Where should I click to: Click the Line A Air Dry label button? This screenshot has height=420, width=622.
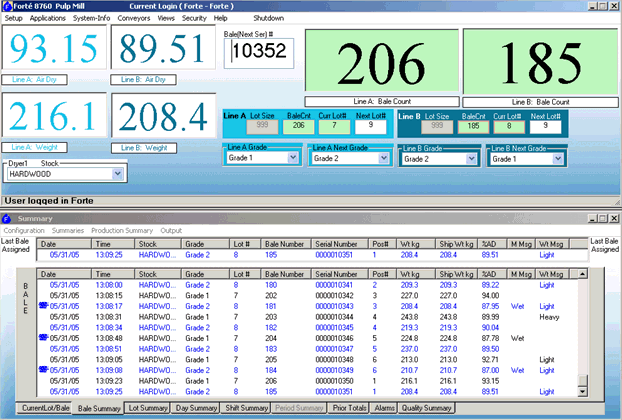[x=34, y=80]
